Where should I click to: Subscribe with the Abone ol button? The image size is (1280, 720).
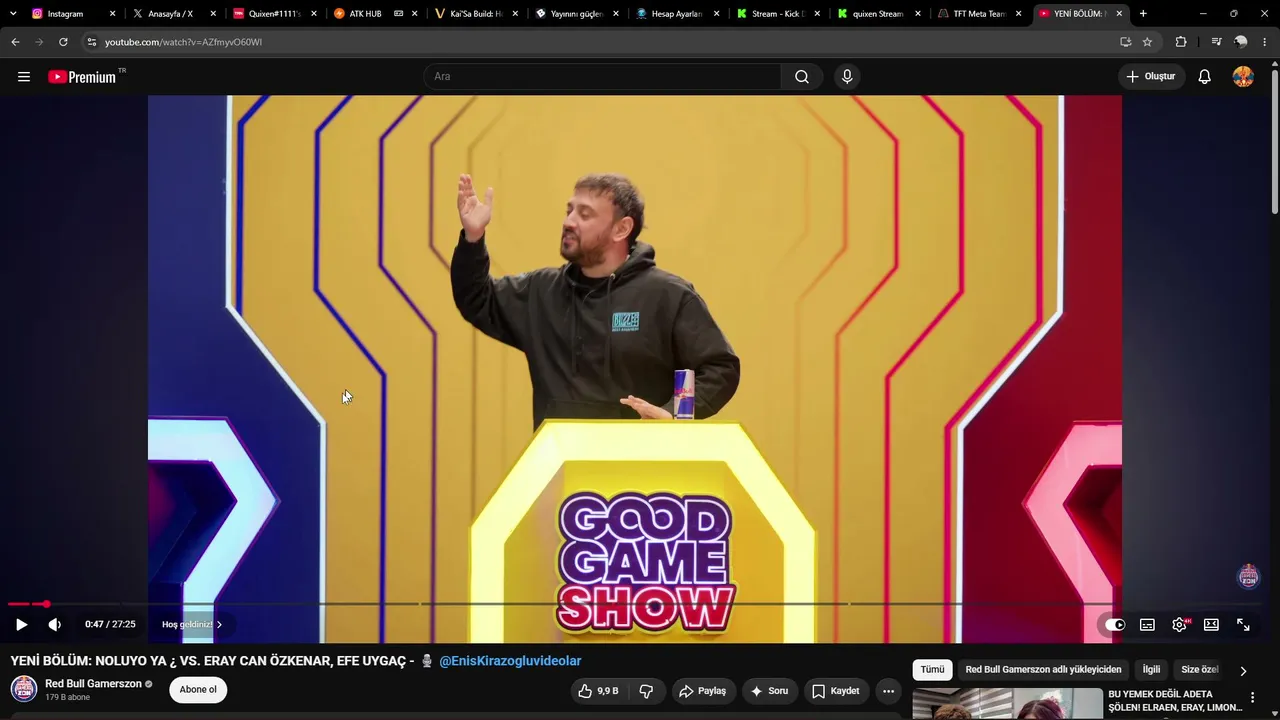pyautogui.click(x=198, y=690)
